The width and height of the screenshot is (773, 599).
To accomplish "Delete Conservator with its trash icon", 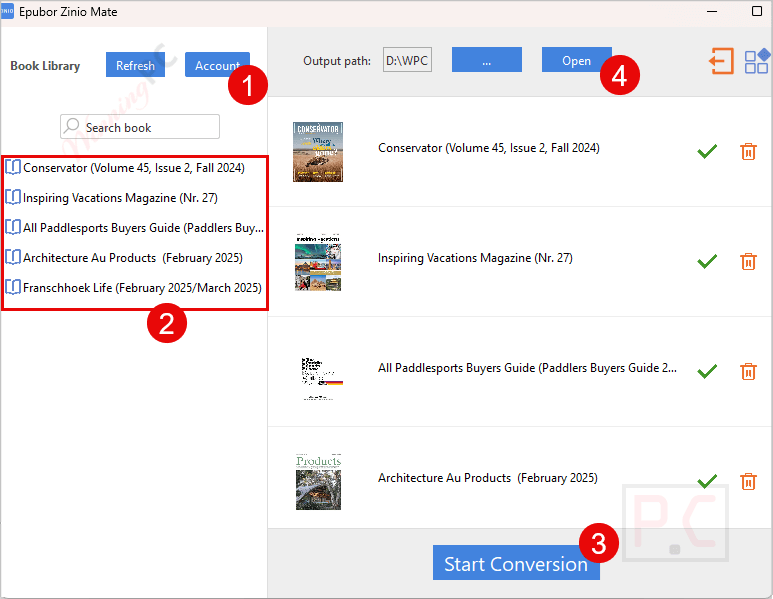I will (x=748, y=151).
